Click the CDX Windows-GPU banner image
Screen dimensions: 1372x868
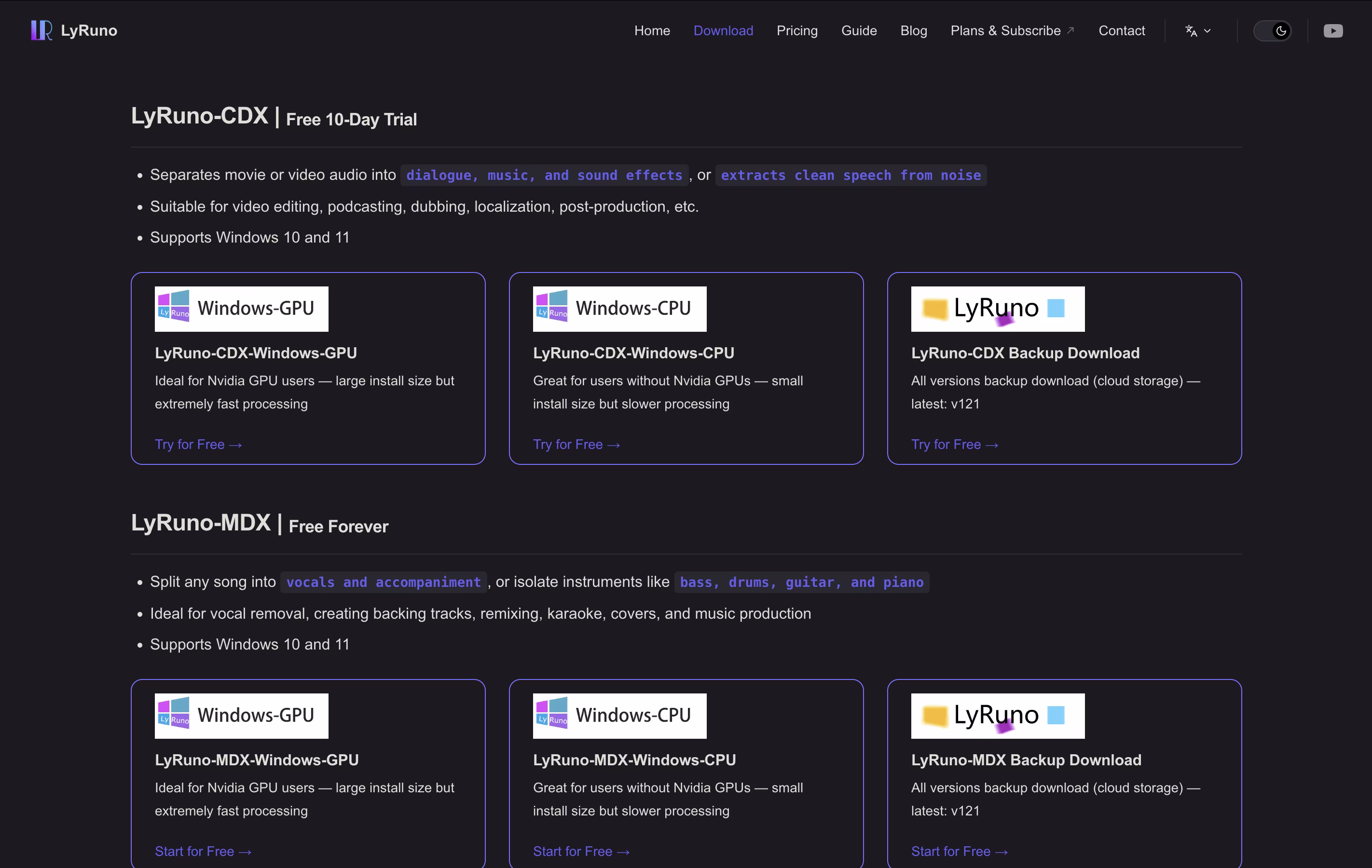pyautogui.click(x=242, y=309)
